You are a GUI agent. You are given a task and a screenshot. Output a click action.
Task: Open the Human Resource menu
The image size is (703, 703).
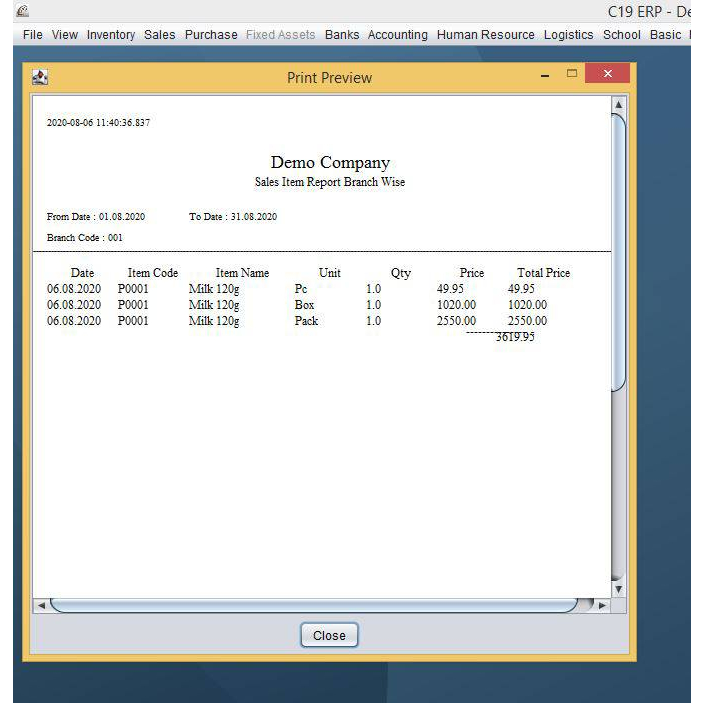[485, 34]
